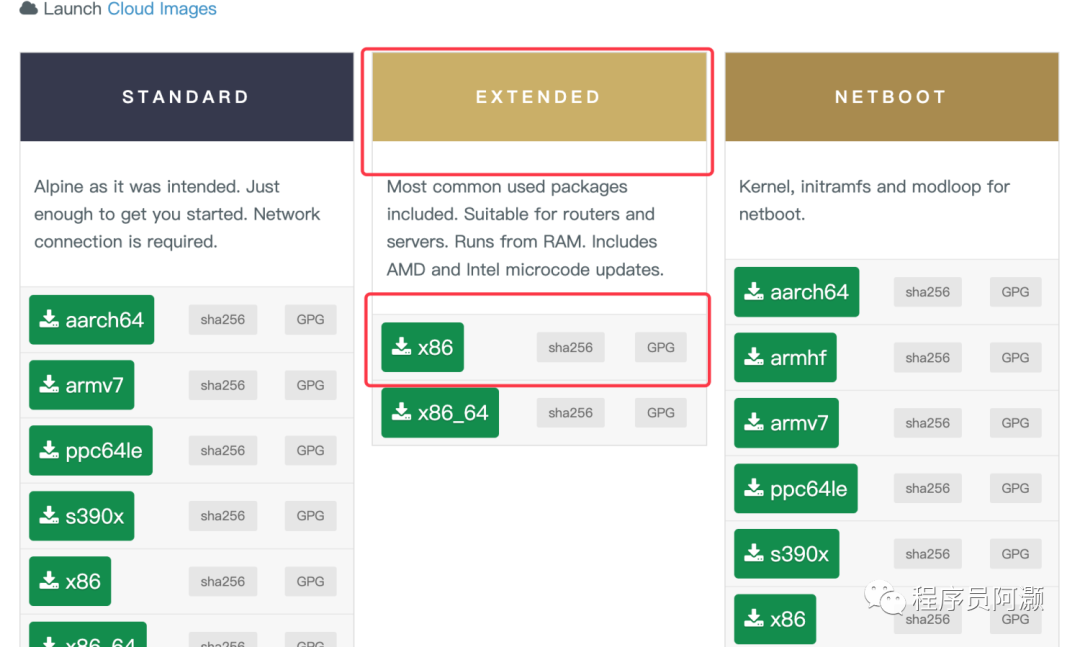Image resolution: width=1080 pixels, height=647 pixels.
Task: Click the 'Most common used packages' description
Action: click(x=525, y=228)
